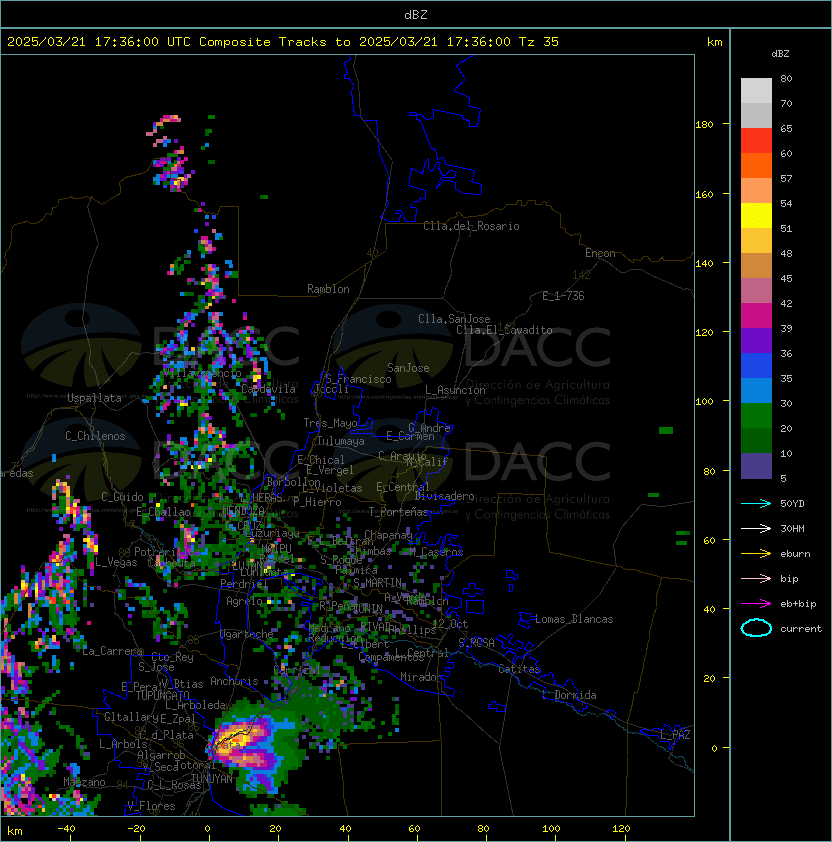
Task: Click the Divisadero place label
Action: coord(445,497)
